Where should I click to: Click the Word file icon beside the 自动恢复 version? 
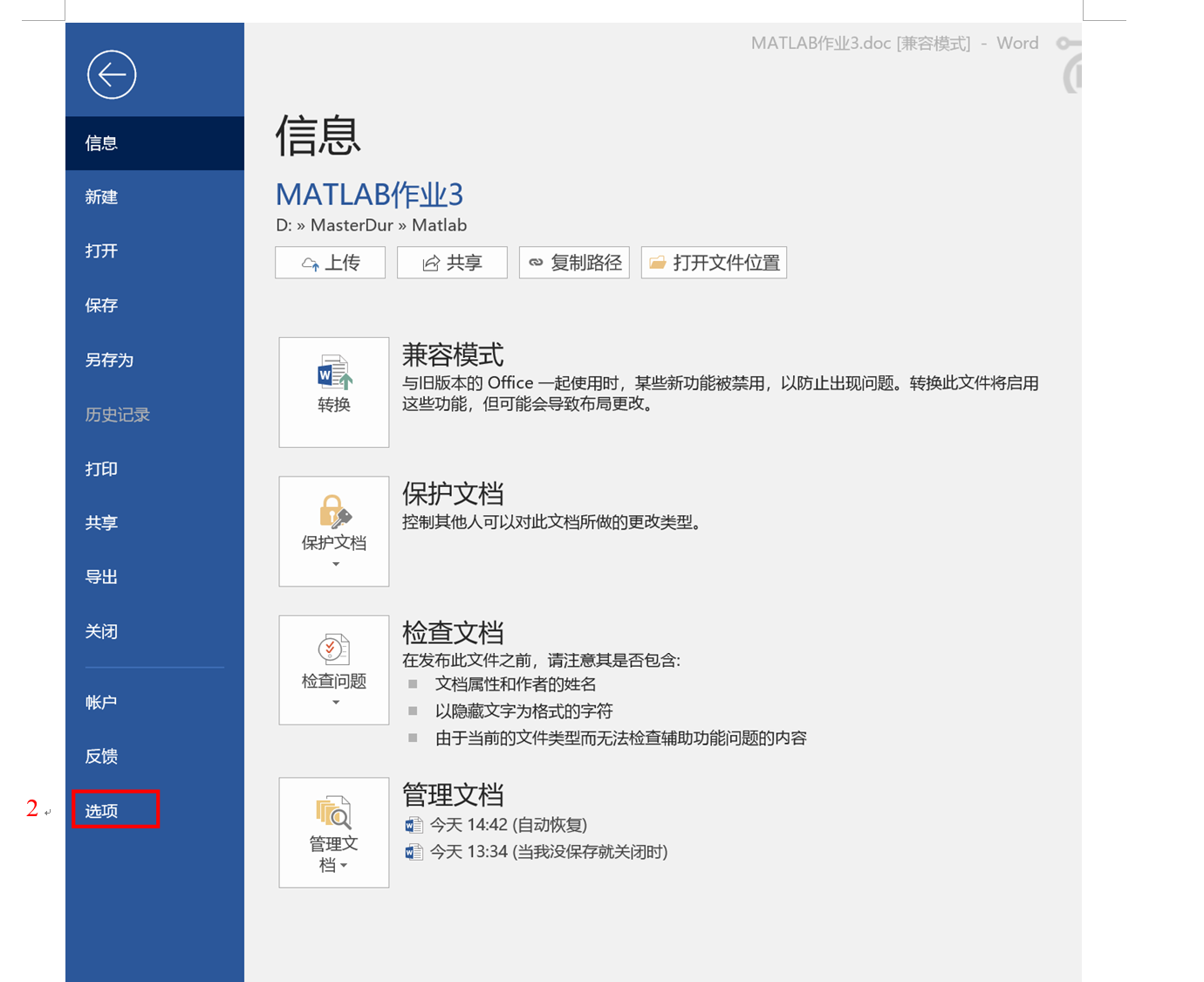point(414,824)
